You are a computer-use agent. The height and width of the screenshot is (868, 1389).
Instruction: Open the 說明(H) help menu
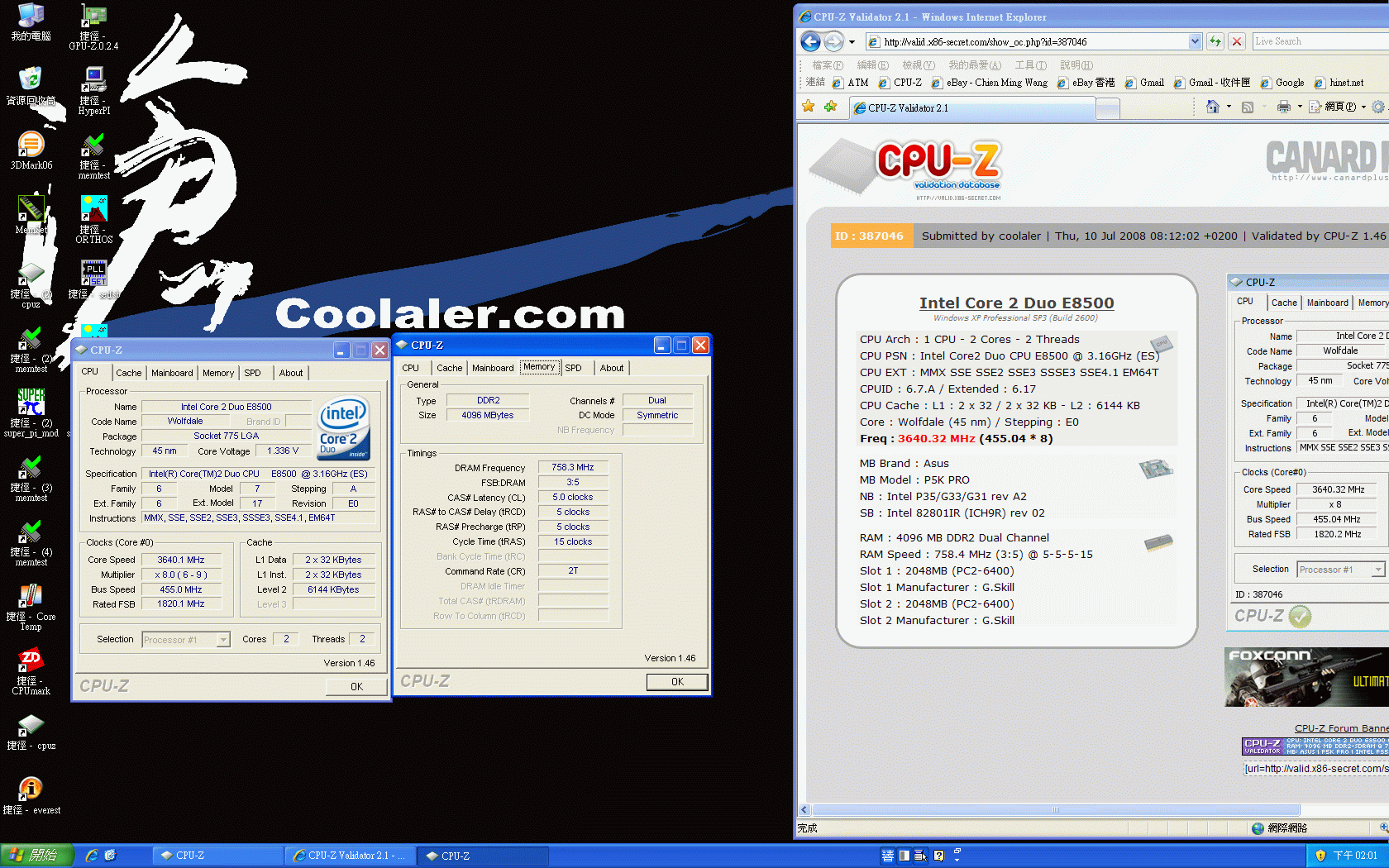tap(1076, 65)
